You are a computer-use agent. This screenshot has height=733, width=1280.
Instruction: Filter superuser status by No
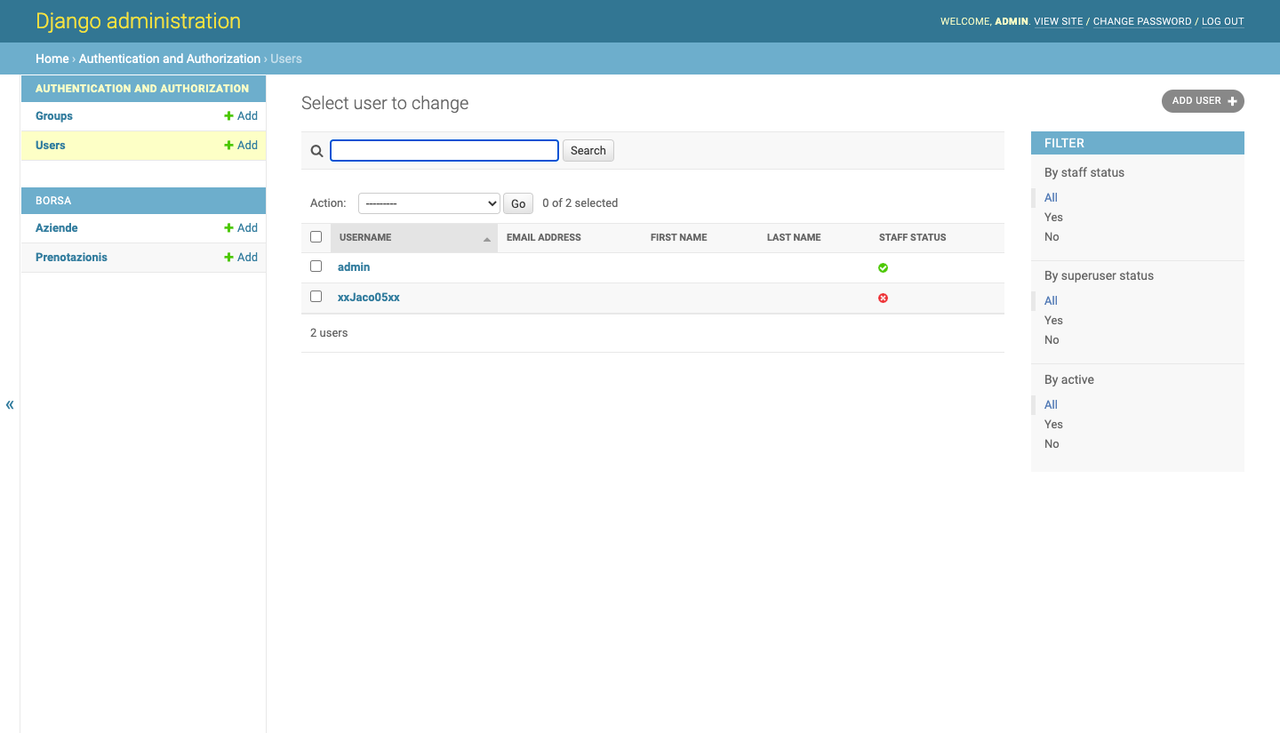pos(1052,340)
